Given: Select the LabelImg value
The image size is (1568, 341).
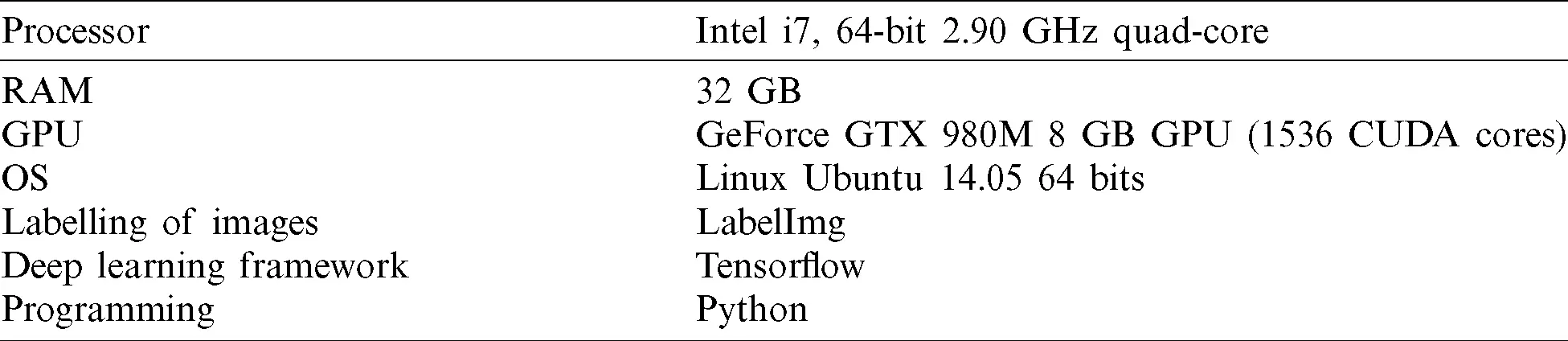Looking at the screenshot, I should pos(771,223).
